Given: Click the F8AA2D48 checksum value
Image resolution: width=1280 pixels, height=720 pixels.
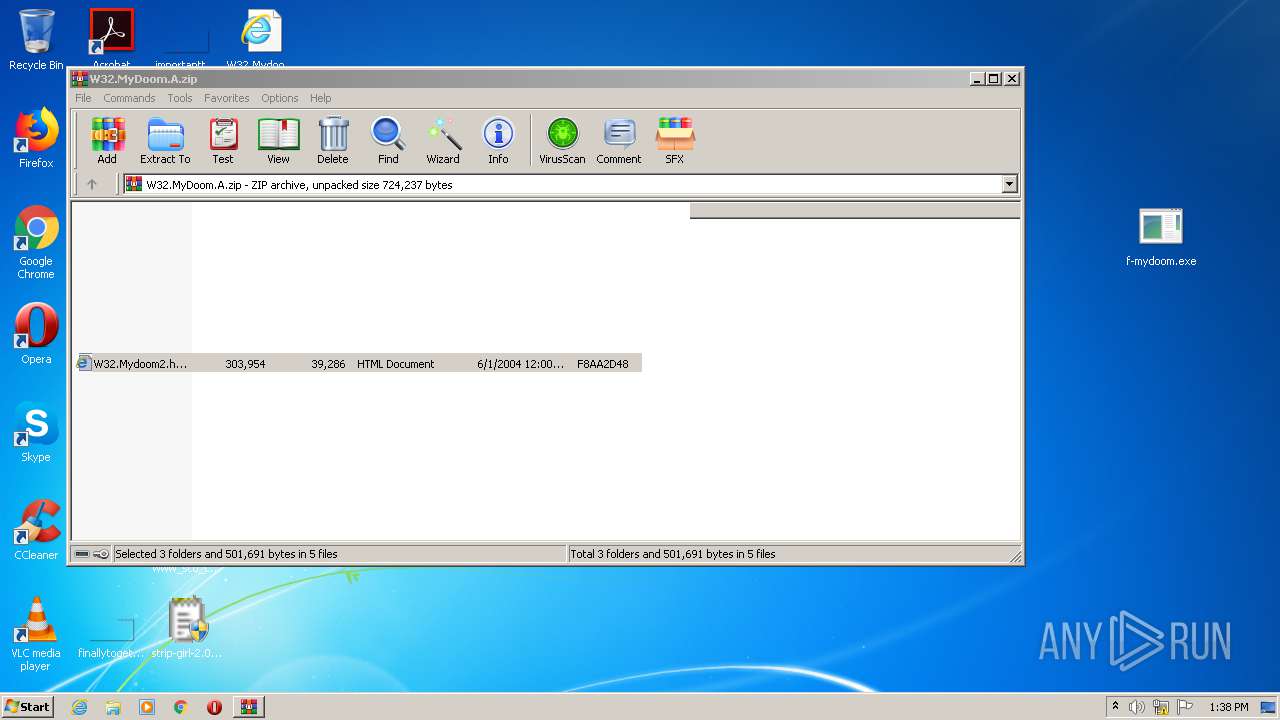Looking at the screenshot, I should (603, 364).
